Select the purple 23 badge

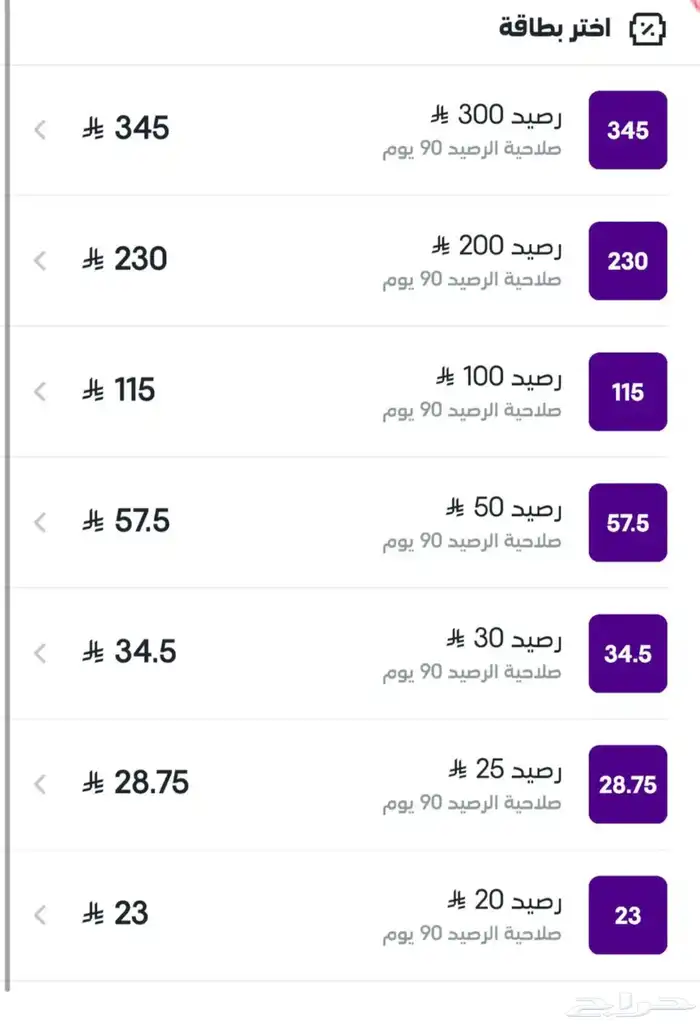point(628,914)
